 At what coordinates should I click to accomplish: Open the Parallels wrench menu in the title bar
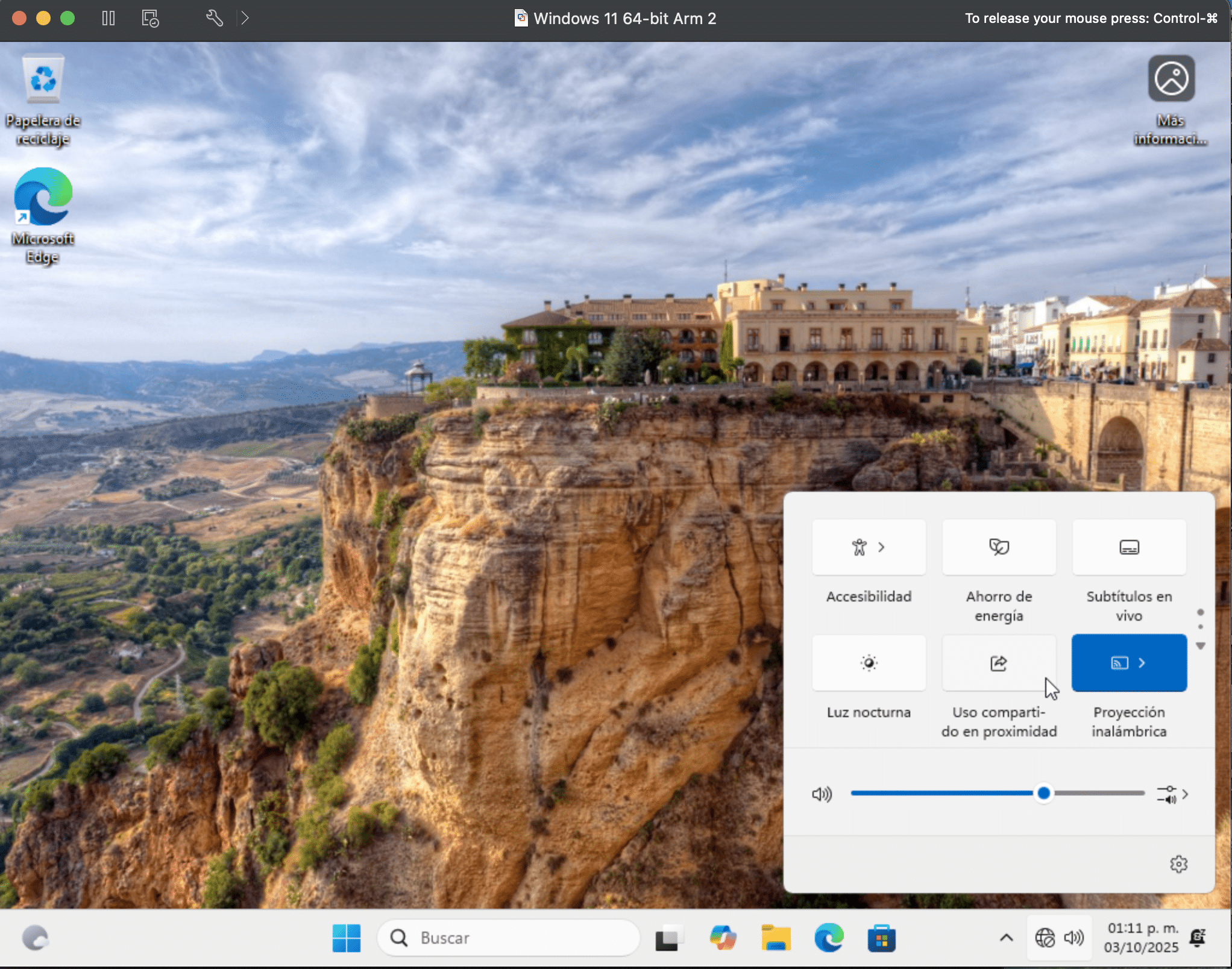215,18
